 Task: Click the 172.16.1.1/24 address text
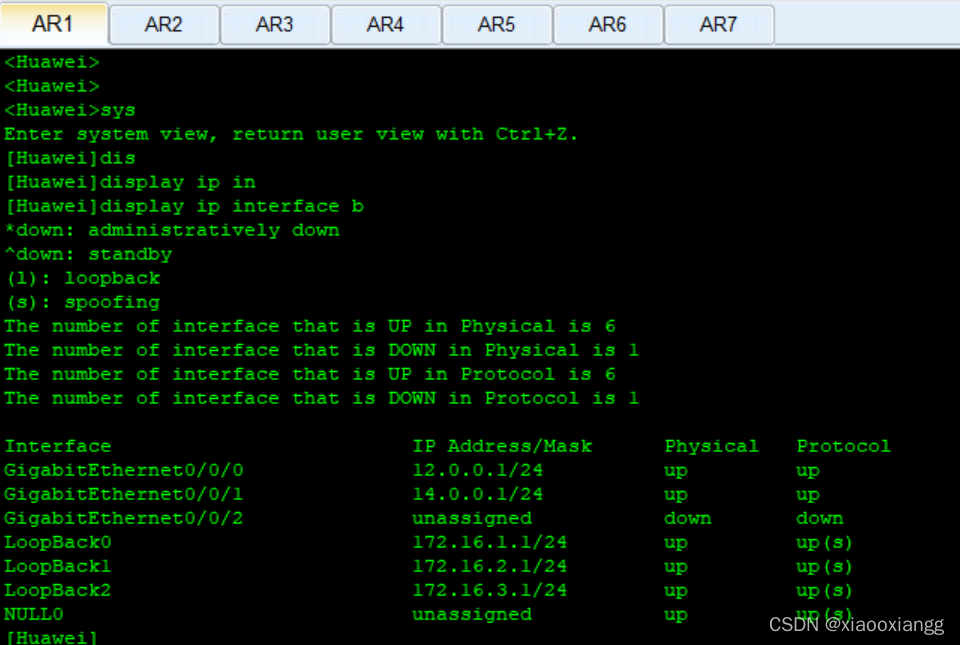(490, 542)
